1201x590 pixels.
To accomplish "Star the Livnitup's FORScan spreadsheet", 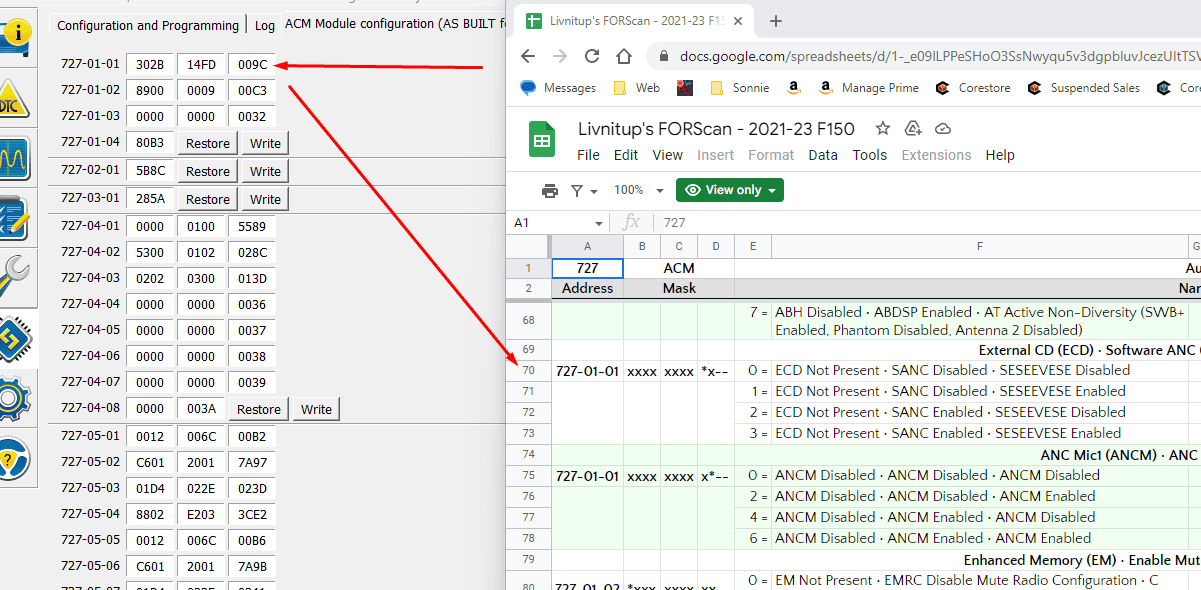I will (x=882, y=128).
